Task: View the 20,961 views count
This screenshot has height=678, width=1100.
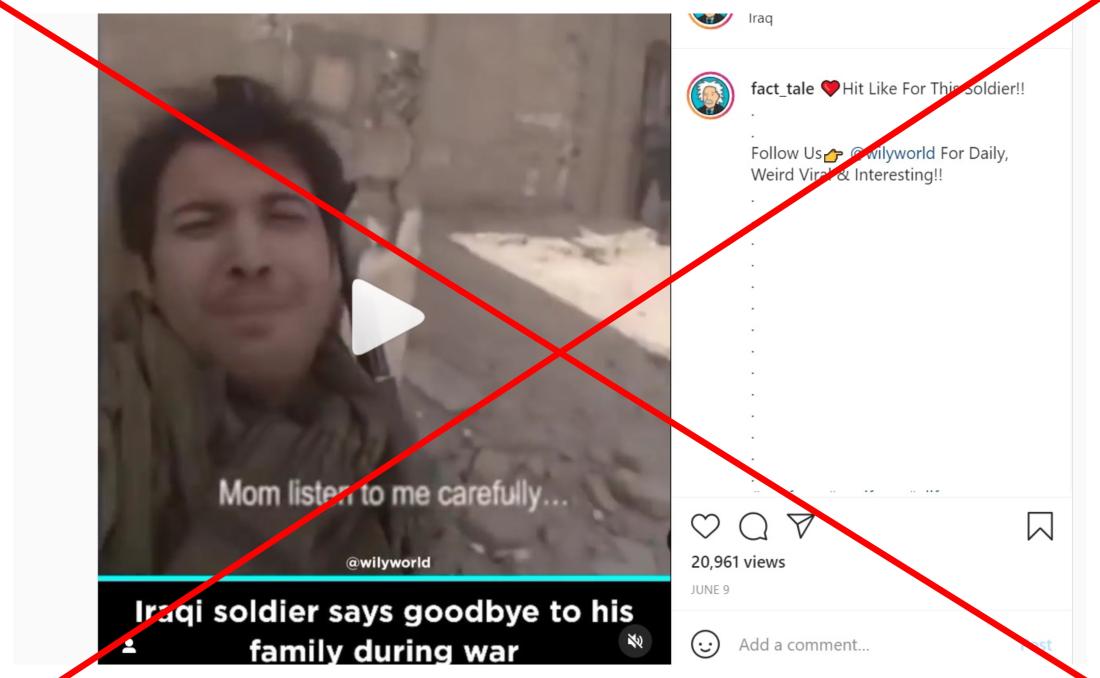Action: (738, 561)
